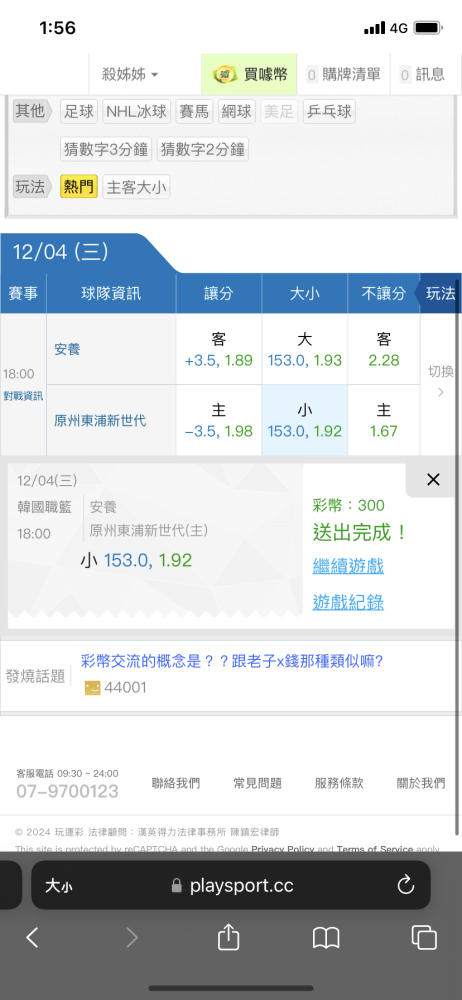Pick 主 −3.5, 1.98 spread bet
The width and height of the screenshot is (462, 1000).
click(x=219, y=420)
